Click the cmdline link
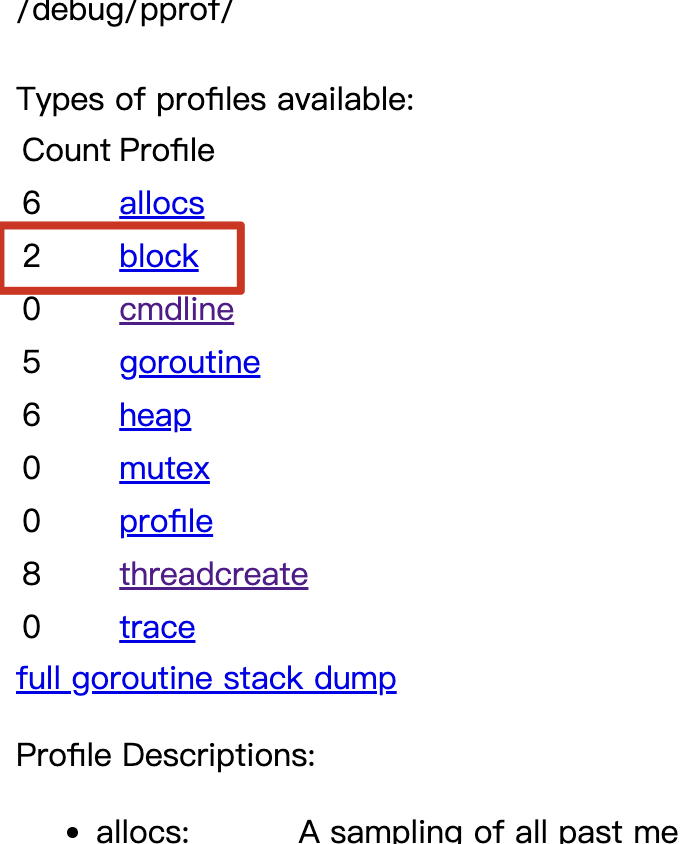This screenshot has width=680, height=844. pos(176,310)
